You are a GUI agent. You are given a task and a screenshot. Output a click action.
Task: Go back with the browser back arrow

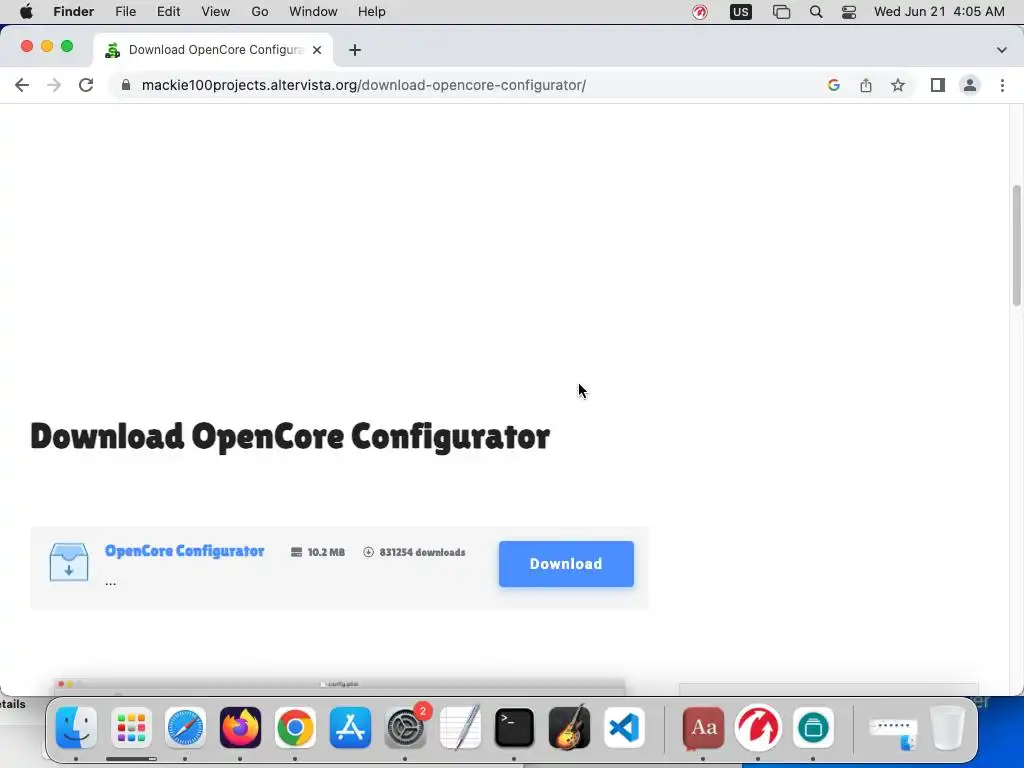(22, 85)
